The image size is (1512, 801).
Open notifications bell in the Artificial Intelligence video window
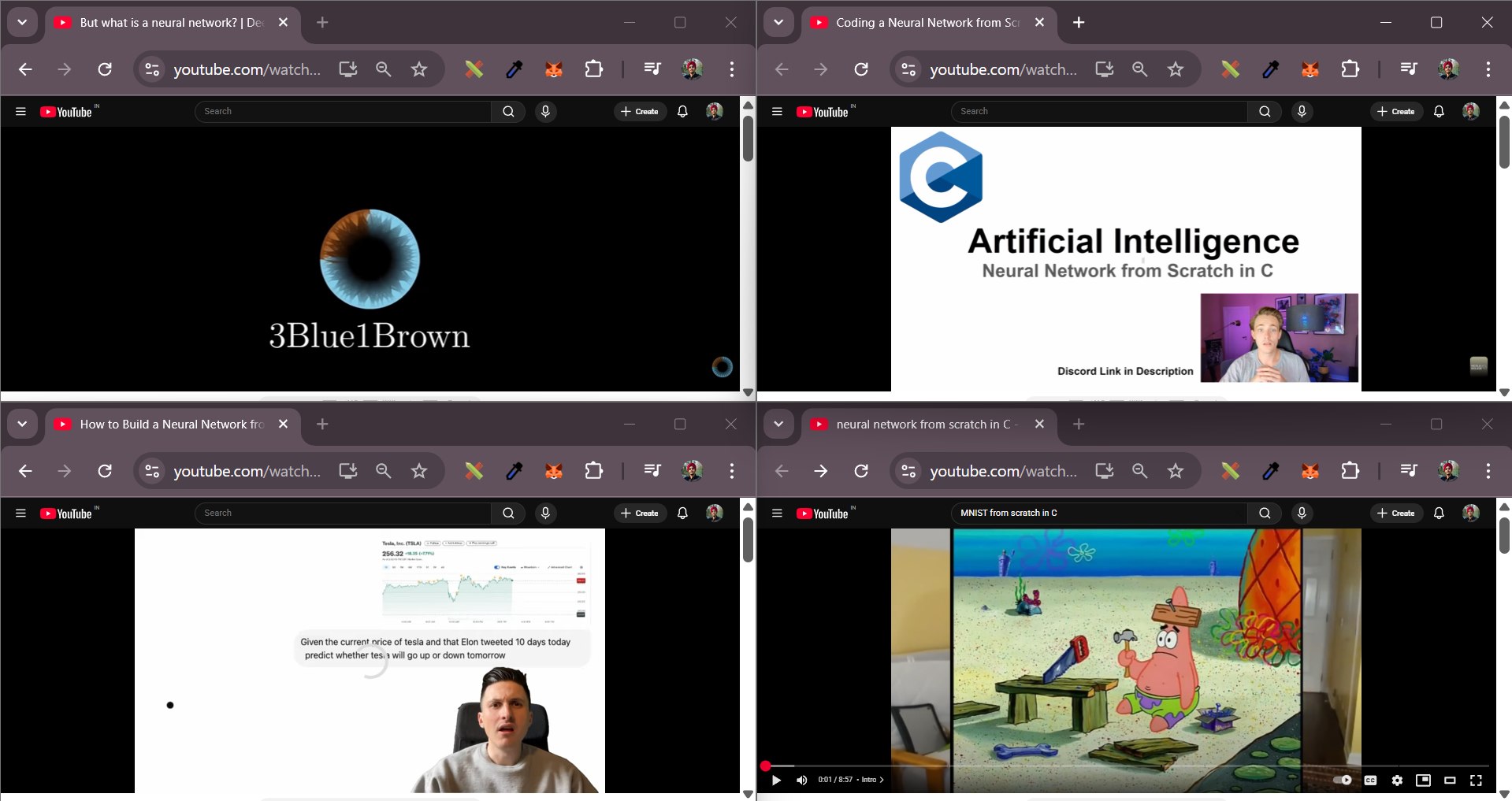(x=1439, y=112)
